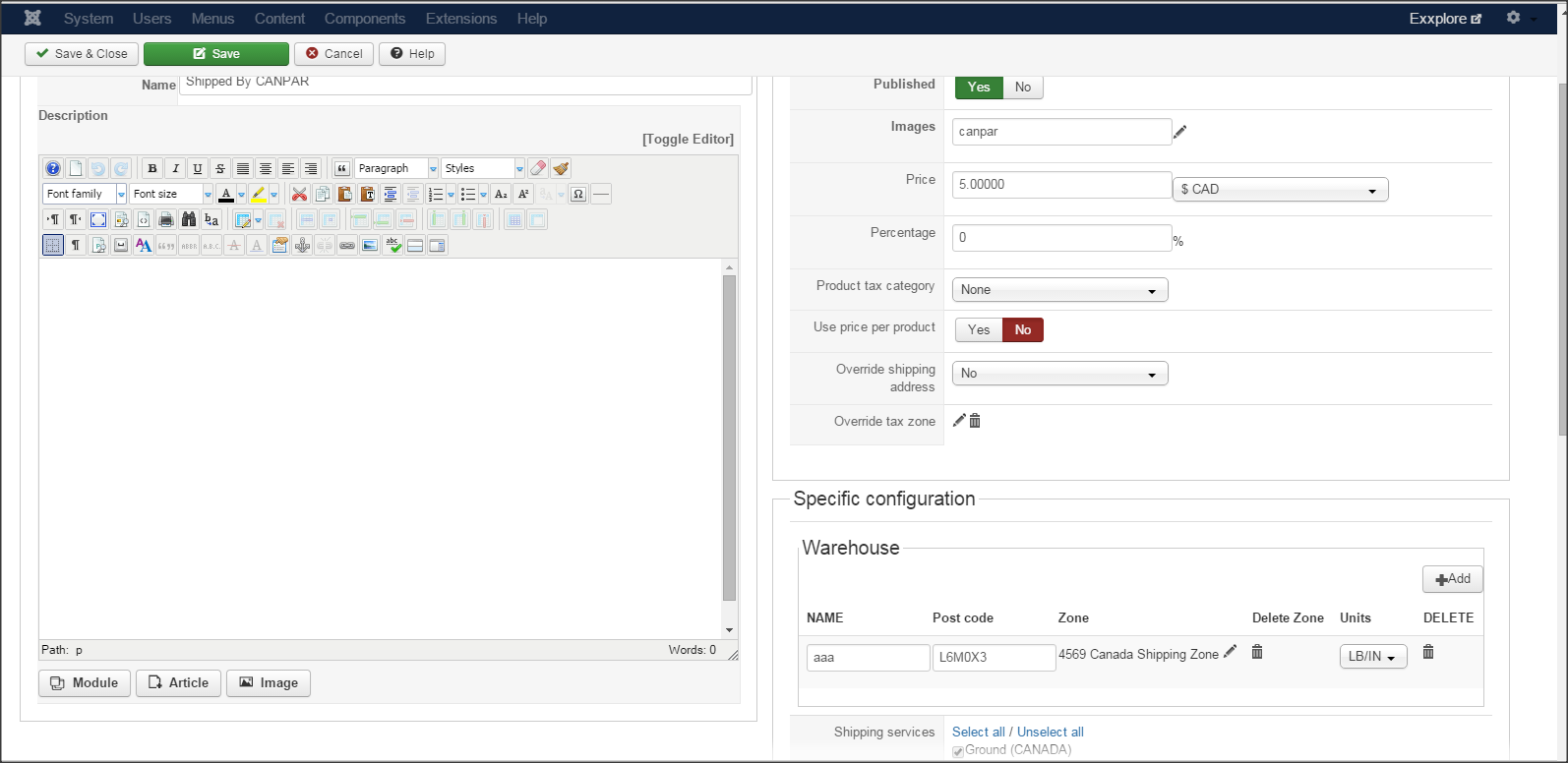Switch text direction left to right
Screen dimensions: 1568x763
point(53,219)
